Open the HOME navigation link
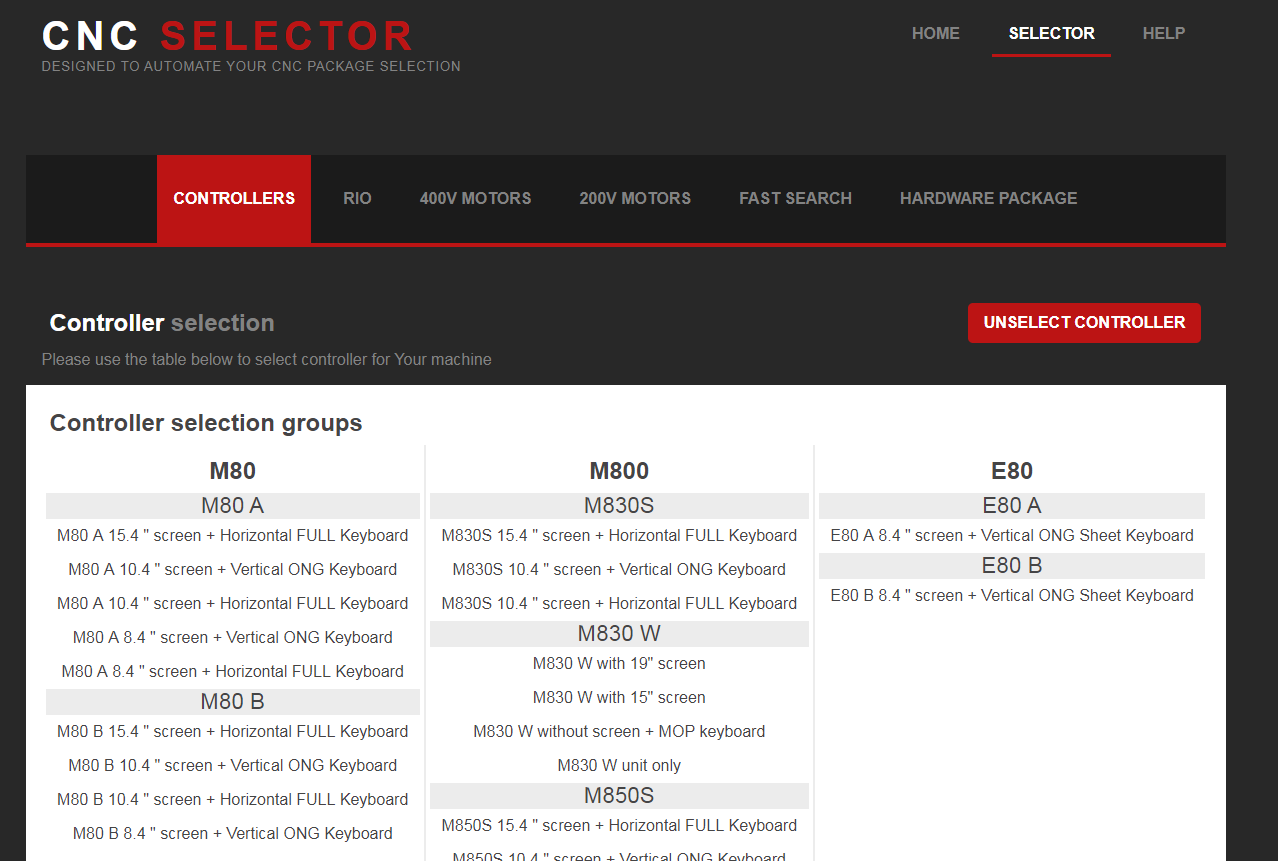The height and width of the screenshot is (861, 1278). click(x=935, y=33)
